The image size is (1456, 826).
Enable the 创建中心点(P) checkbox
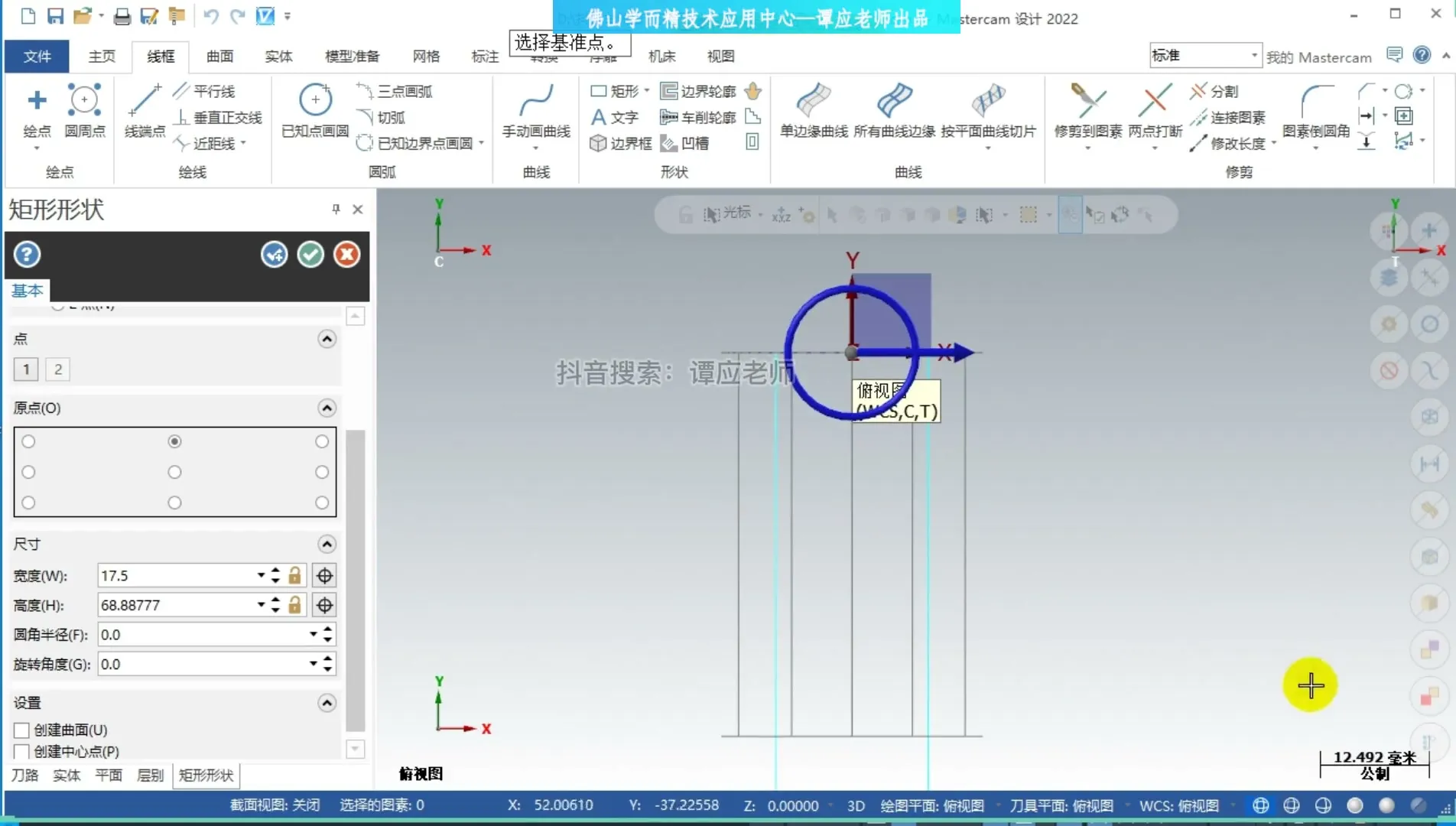(x=21, y=752)
